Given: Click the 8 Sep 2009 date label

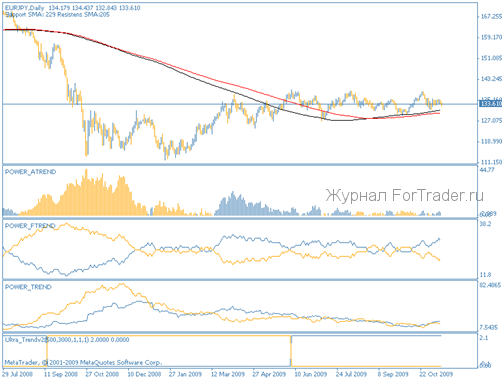Looking at the screenshot, I should [393, 374].
